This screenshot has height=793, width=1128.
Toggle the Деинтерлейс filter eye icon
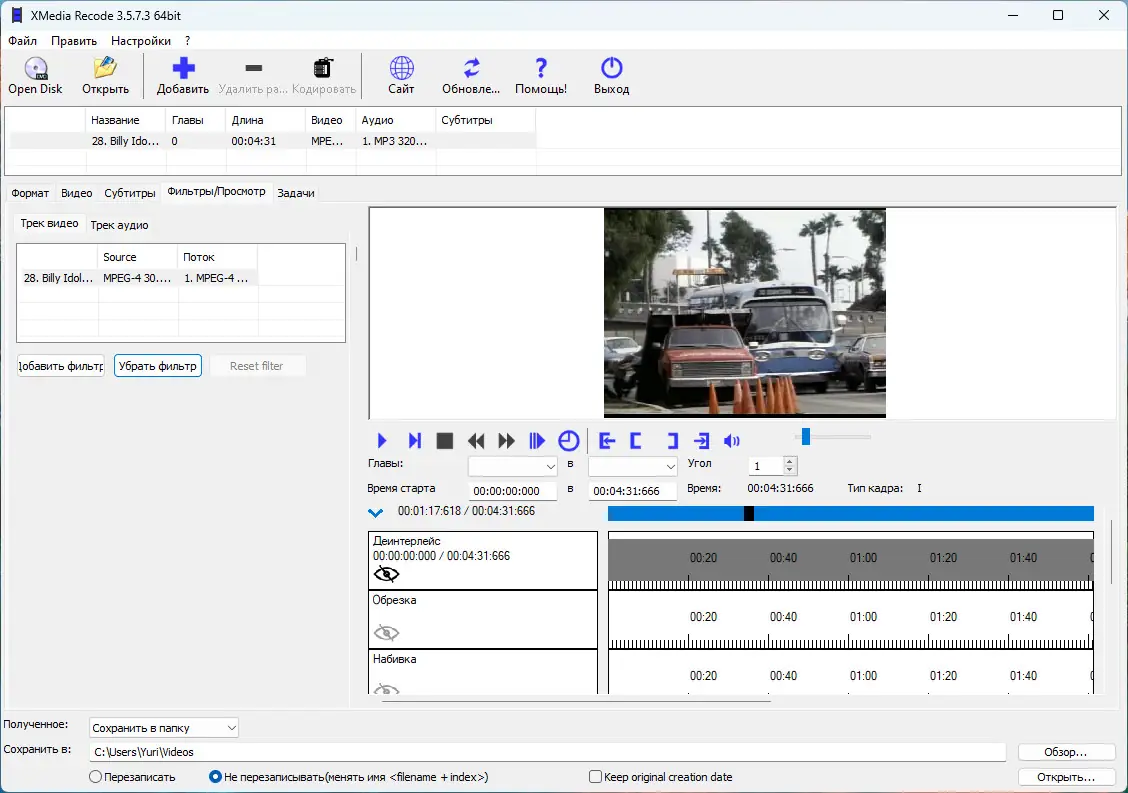(386, 574)
